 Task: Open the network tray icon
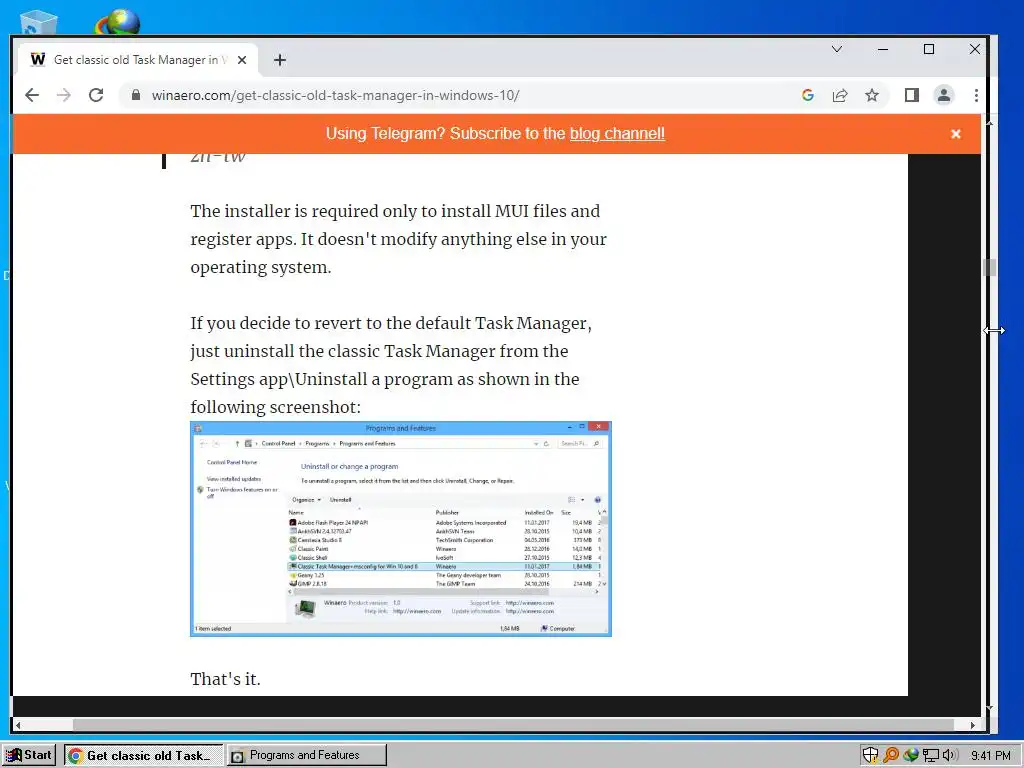930,756
